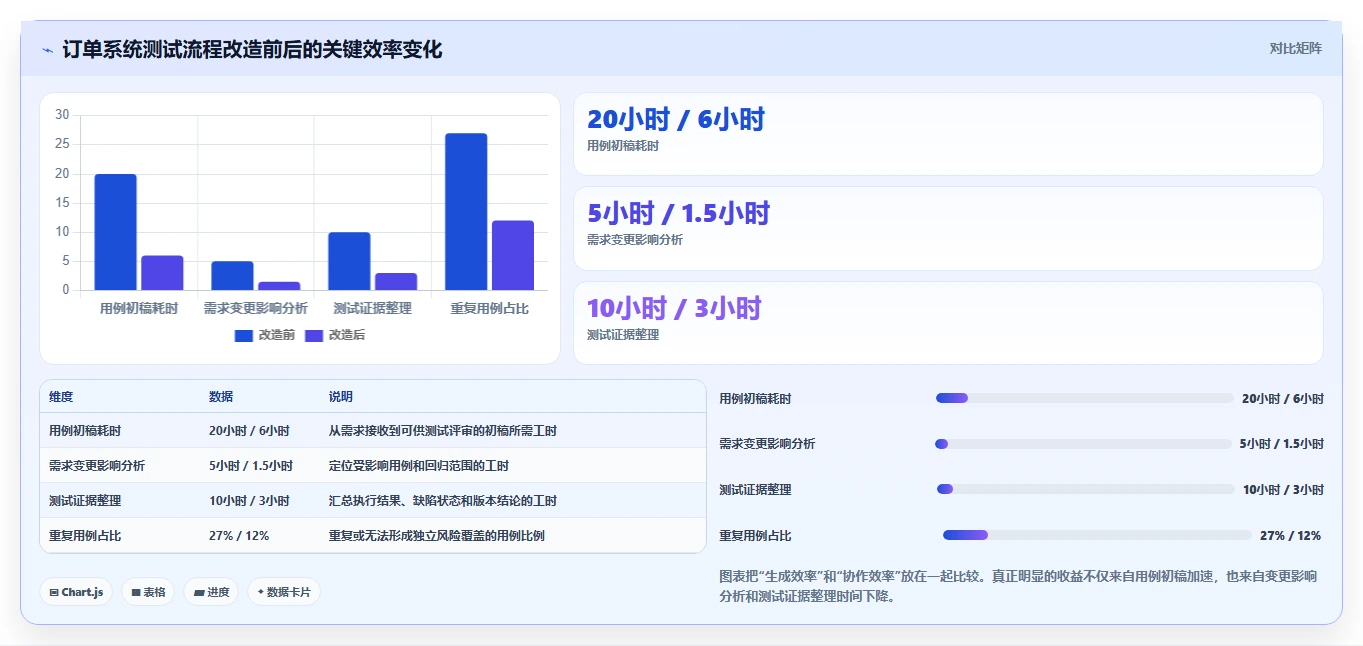1363x646 pixels.
Task: Click the 进度 tag chip
Action: point(211,592)
